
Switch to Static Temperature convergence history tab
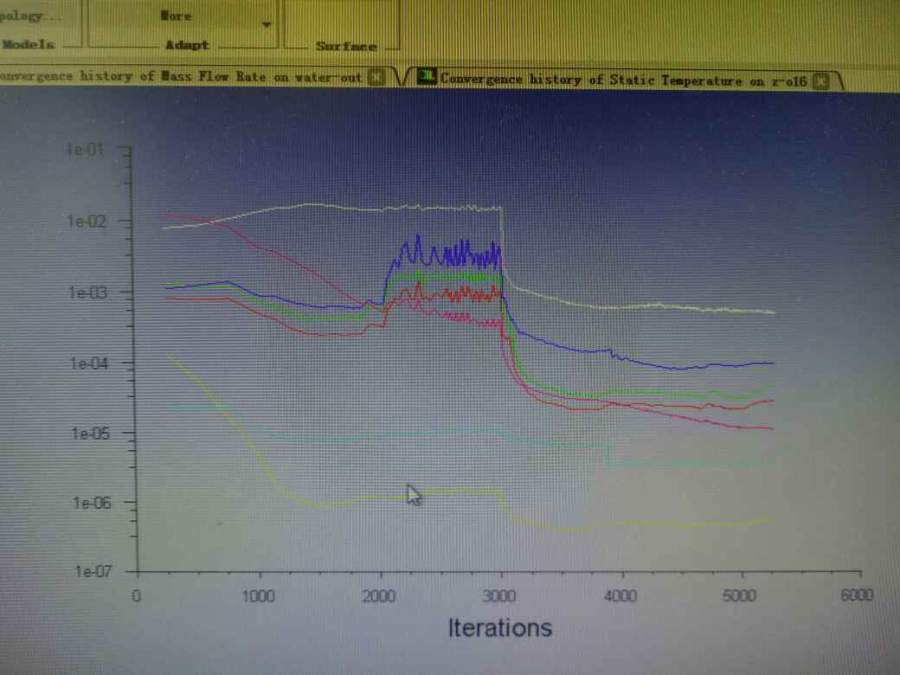point(623,80)
